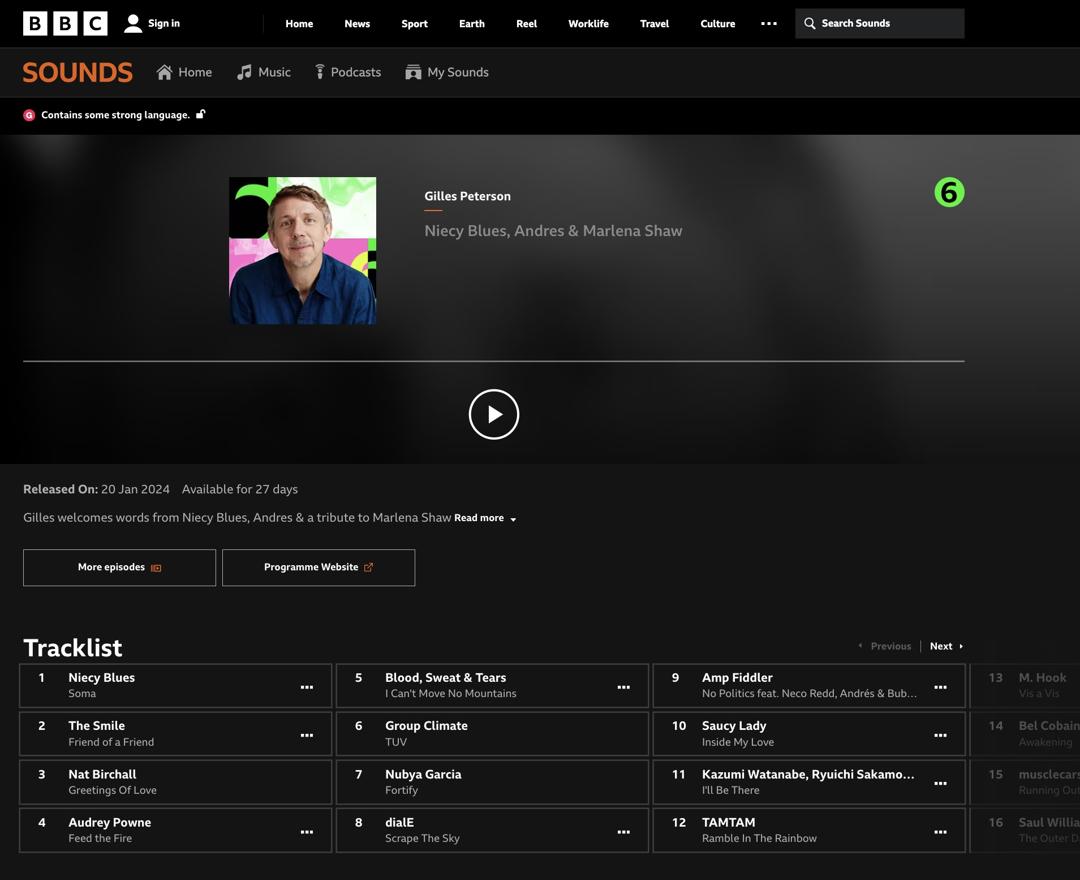Select the 'Inside My Love' song title

tap(738, 742)
